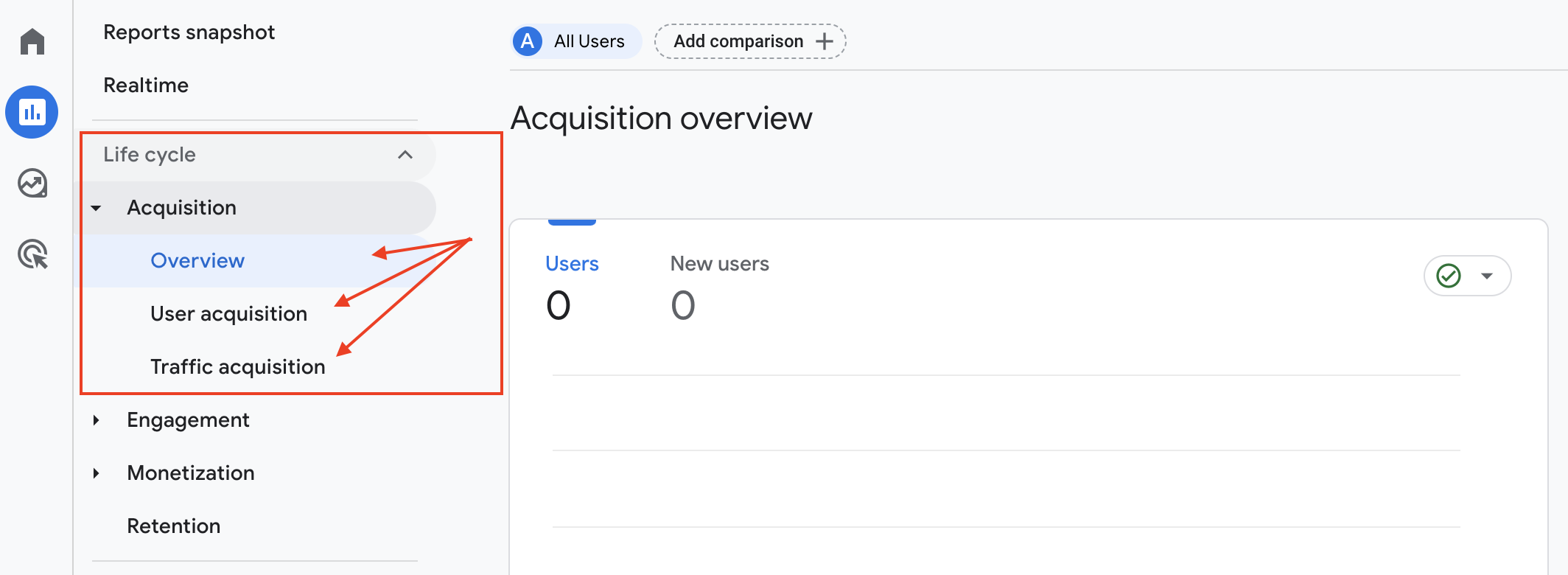Viewport: 1568px width, 575px height.
Task: Click the plus icon in Add comparison
Action: click(825, 41)
